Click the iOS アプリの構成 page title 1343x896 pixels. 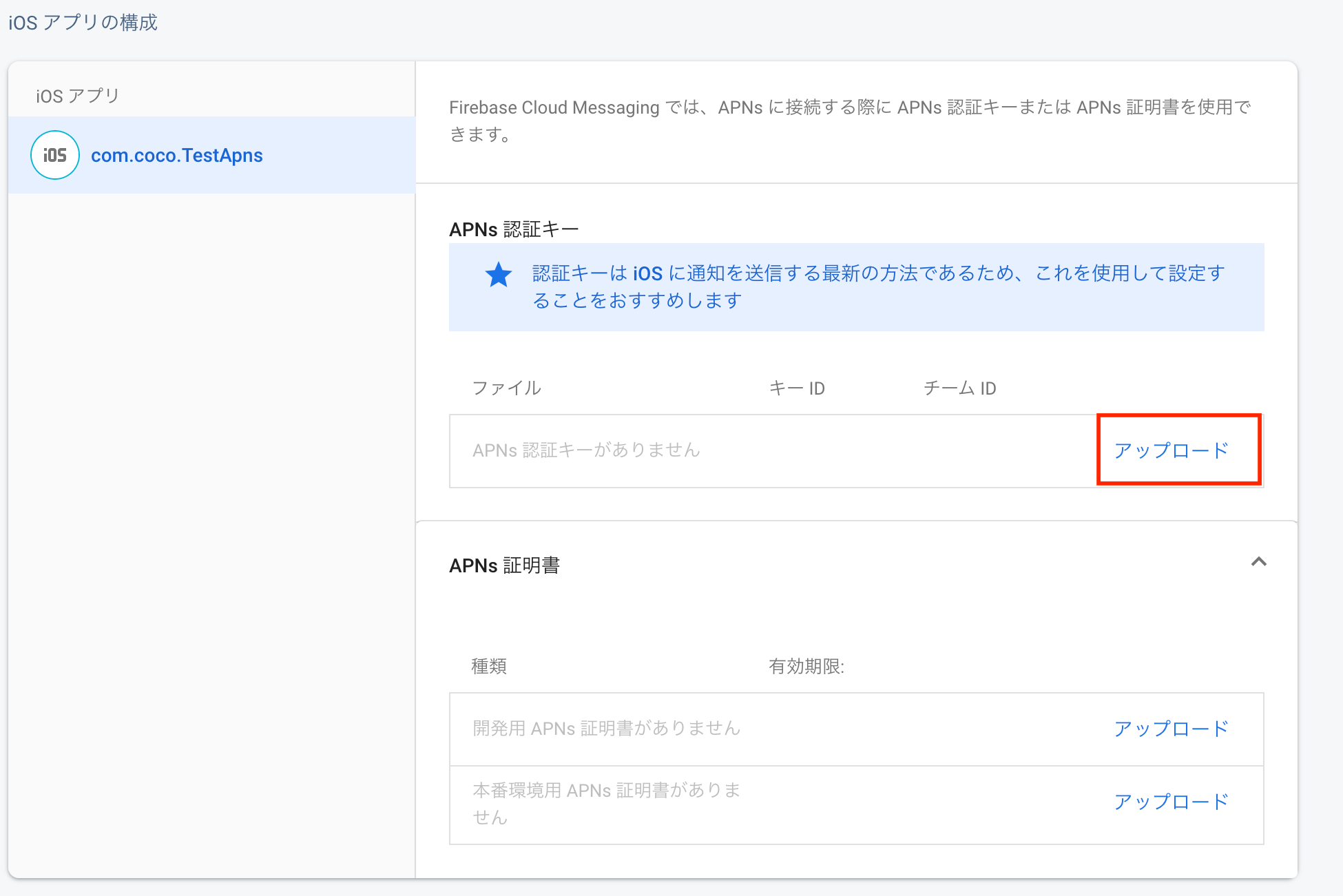tap(83, 23)
